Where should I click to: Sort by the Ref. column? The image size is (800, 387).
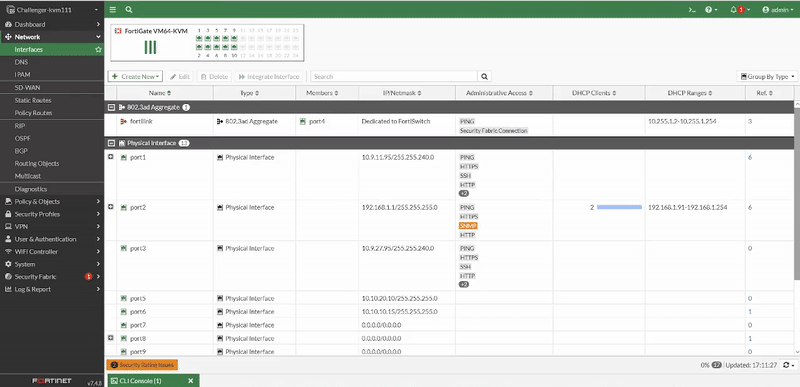pos(766,93)
